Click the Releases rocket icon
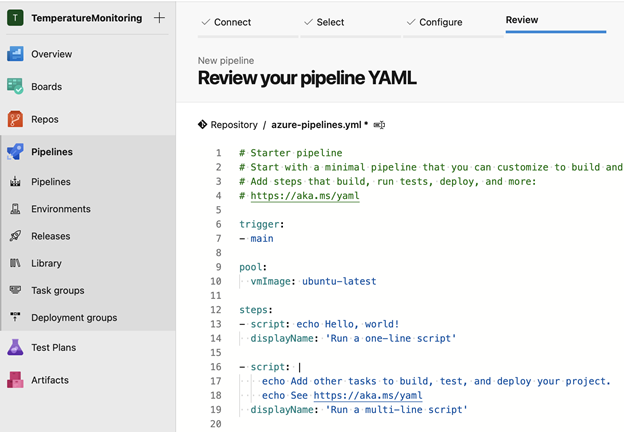Screen dimensions: 624x432 [15, 236]
